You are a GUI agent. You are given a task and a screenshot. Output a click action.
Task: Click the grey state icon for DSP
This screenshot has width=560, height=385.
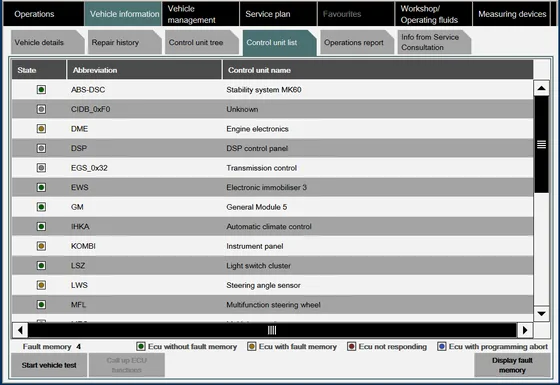click(41, 148)
